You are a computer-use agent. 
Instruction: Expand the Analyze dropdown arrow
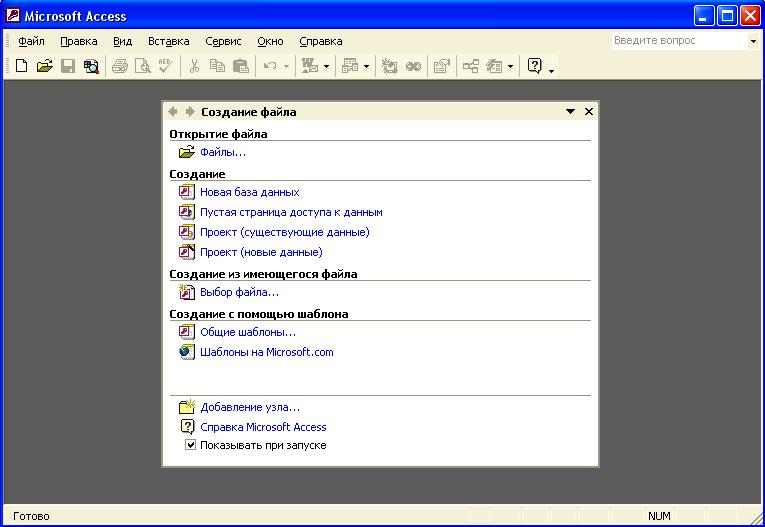tap(366, 66)
